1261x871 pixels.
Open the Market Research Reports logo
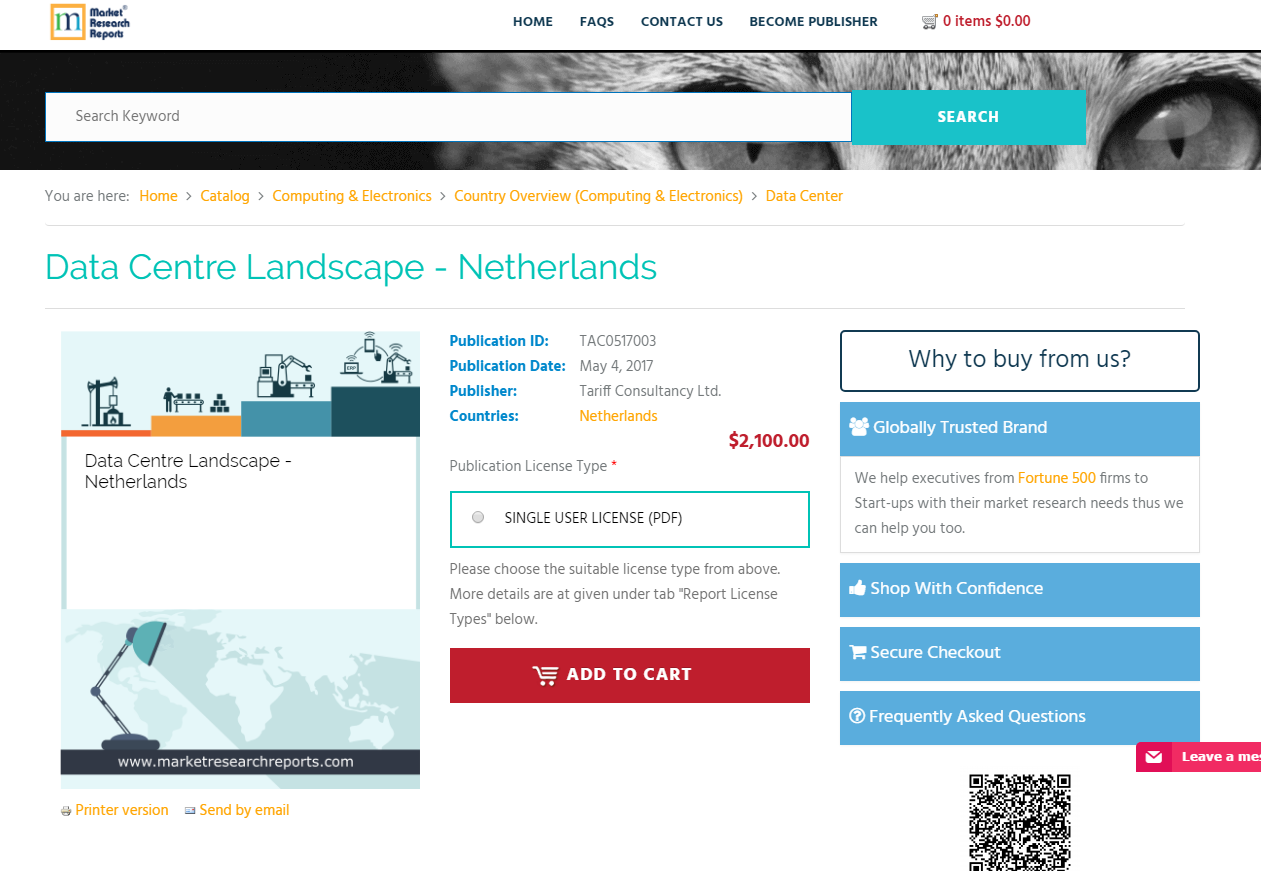click(90, 22)
